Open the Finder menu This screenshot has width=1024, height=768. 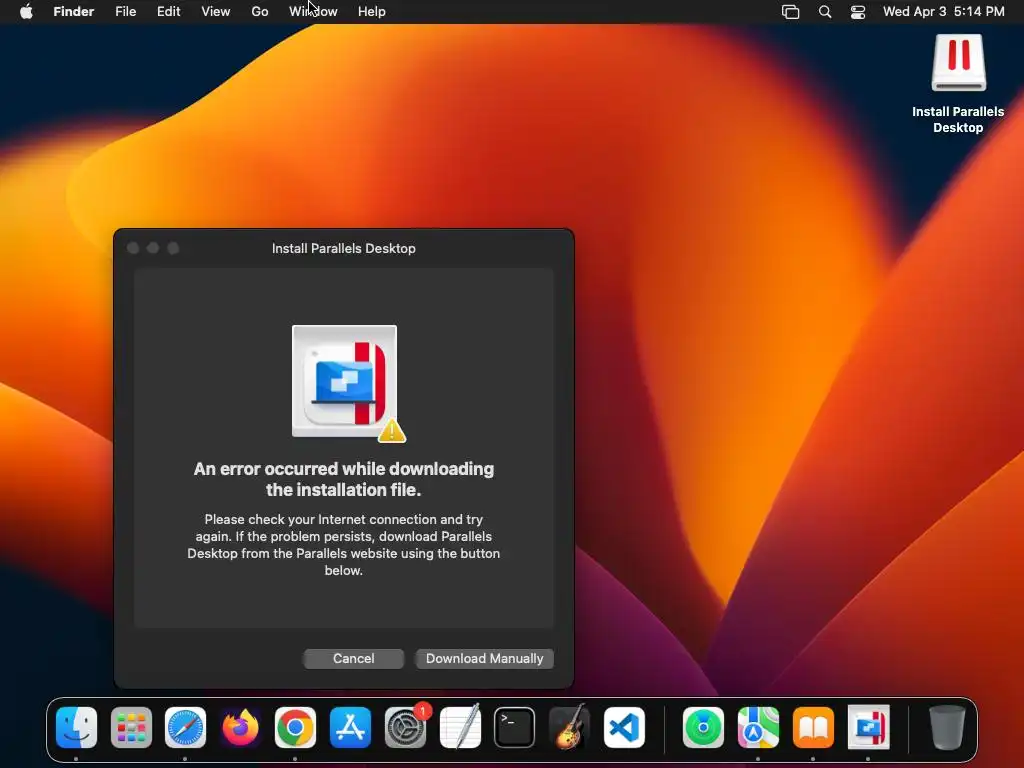click(74, 12)
